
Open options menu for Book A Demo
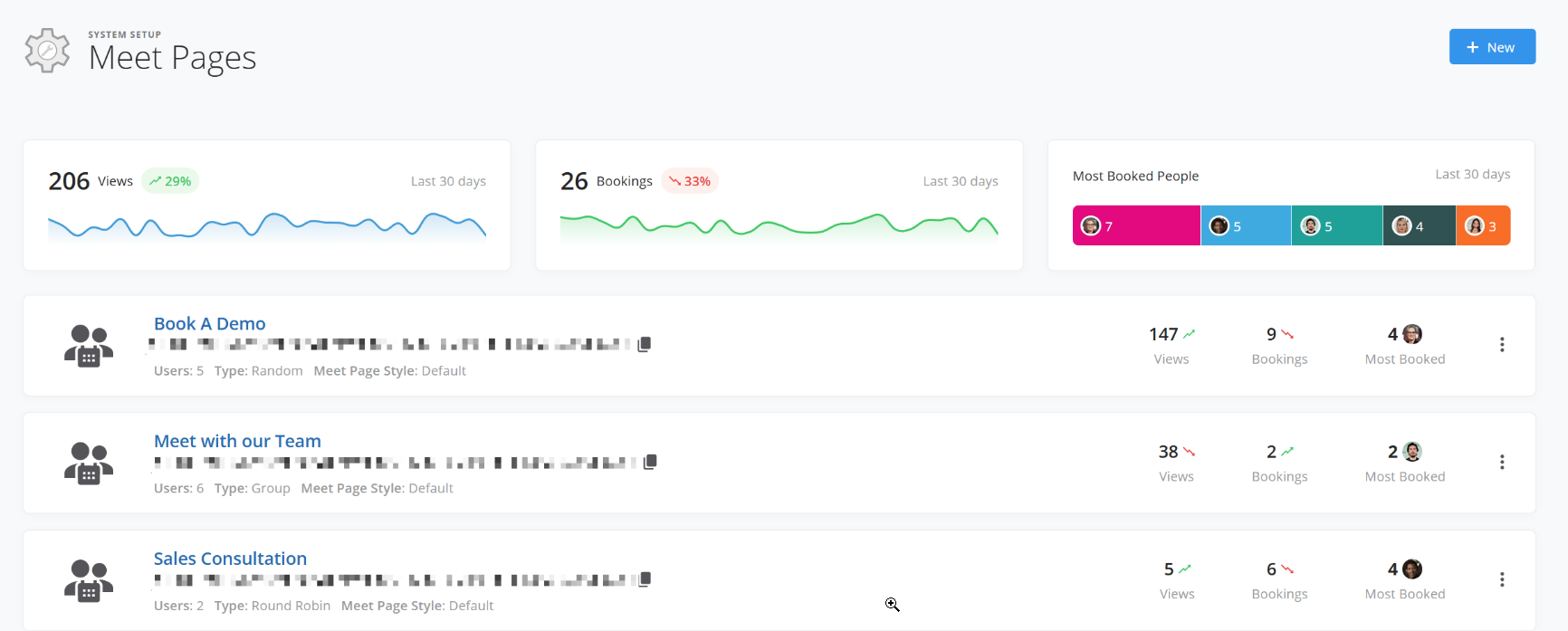pyautogui.click(x=1501, y=345)
